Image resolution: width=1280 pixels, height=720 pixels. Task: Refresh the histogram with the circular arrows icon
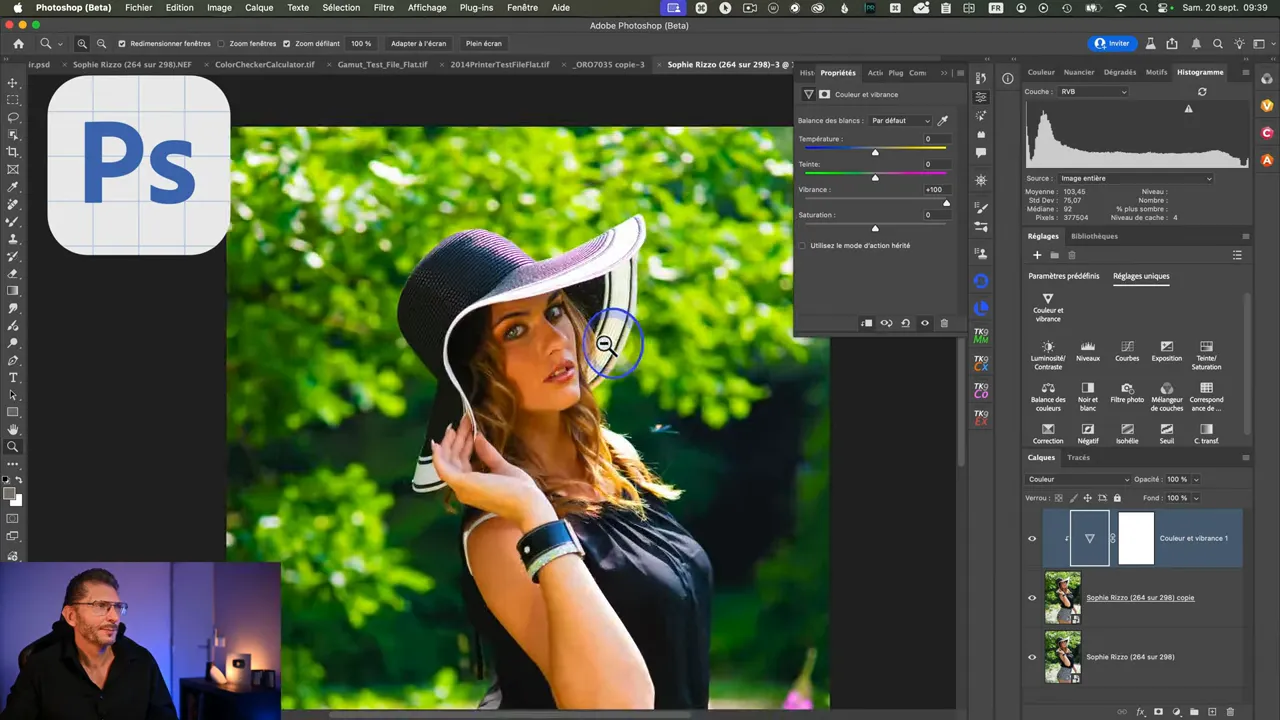tap(1202, 92)
